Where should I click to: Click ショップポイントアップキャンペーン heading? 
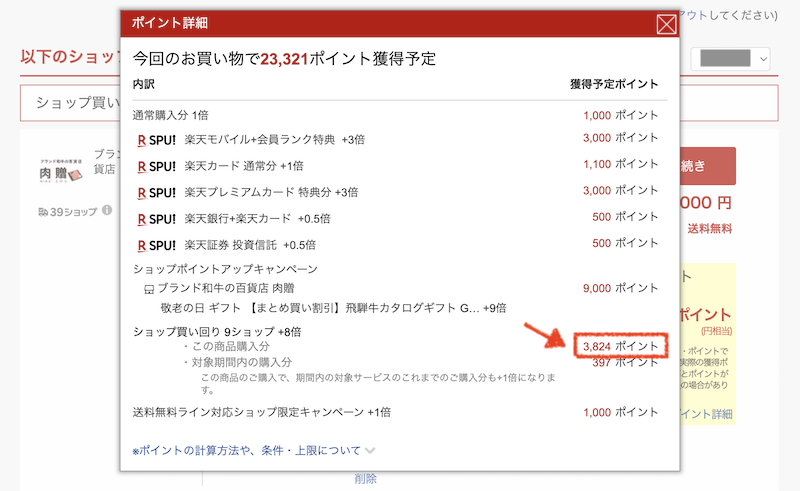click(225, 269)
